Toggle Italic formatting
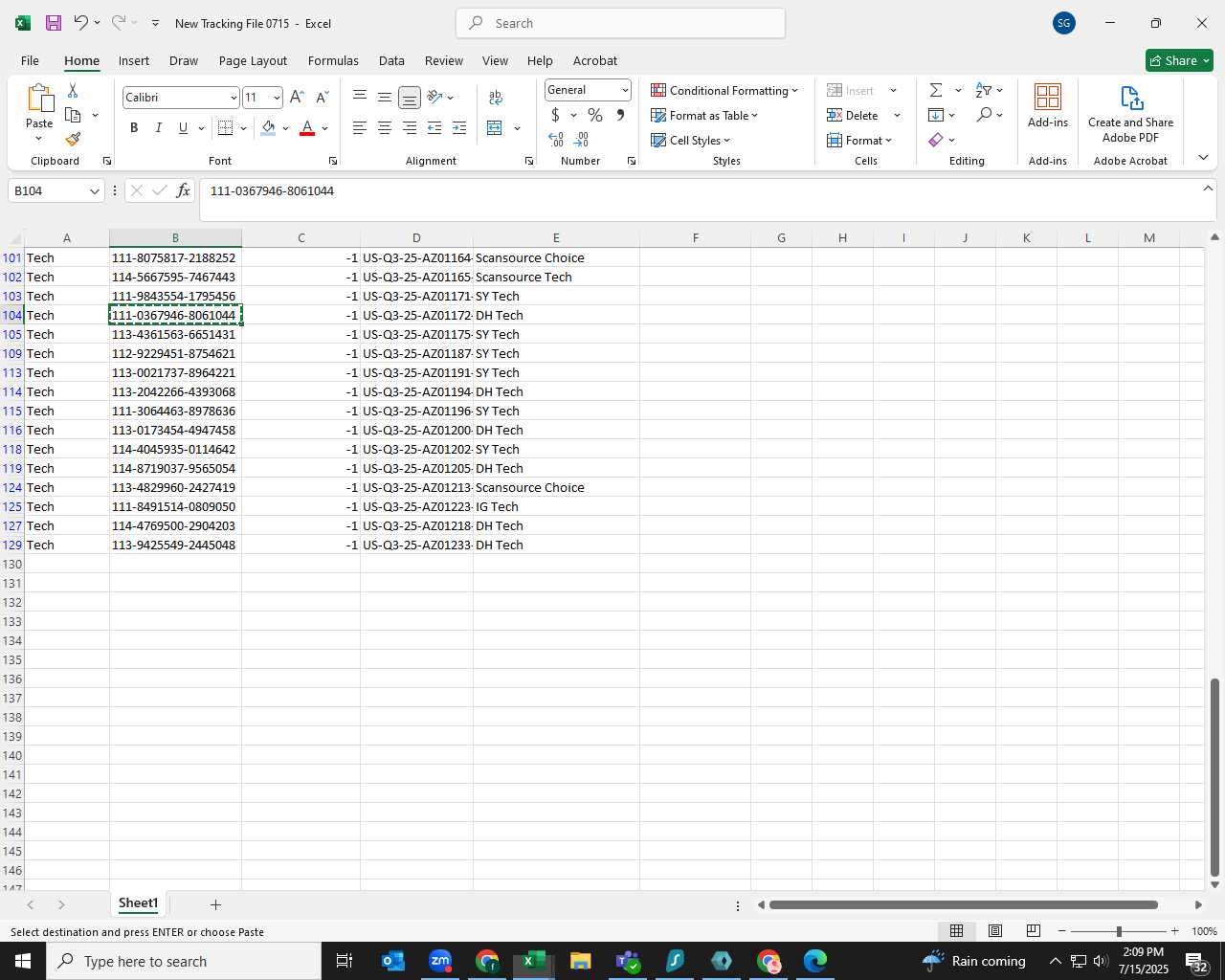Viewport: 1225px width, 980px height. coord(159,128)
